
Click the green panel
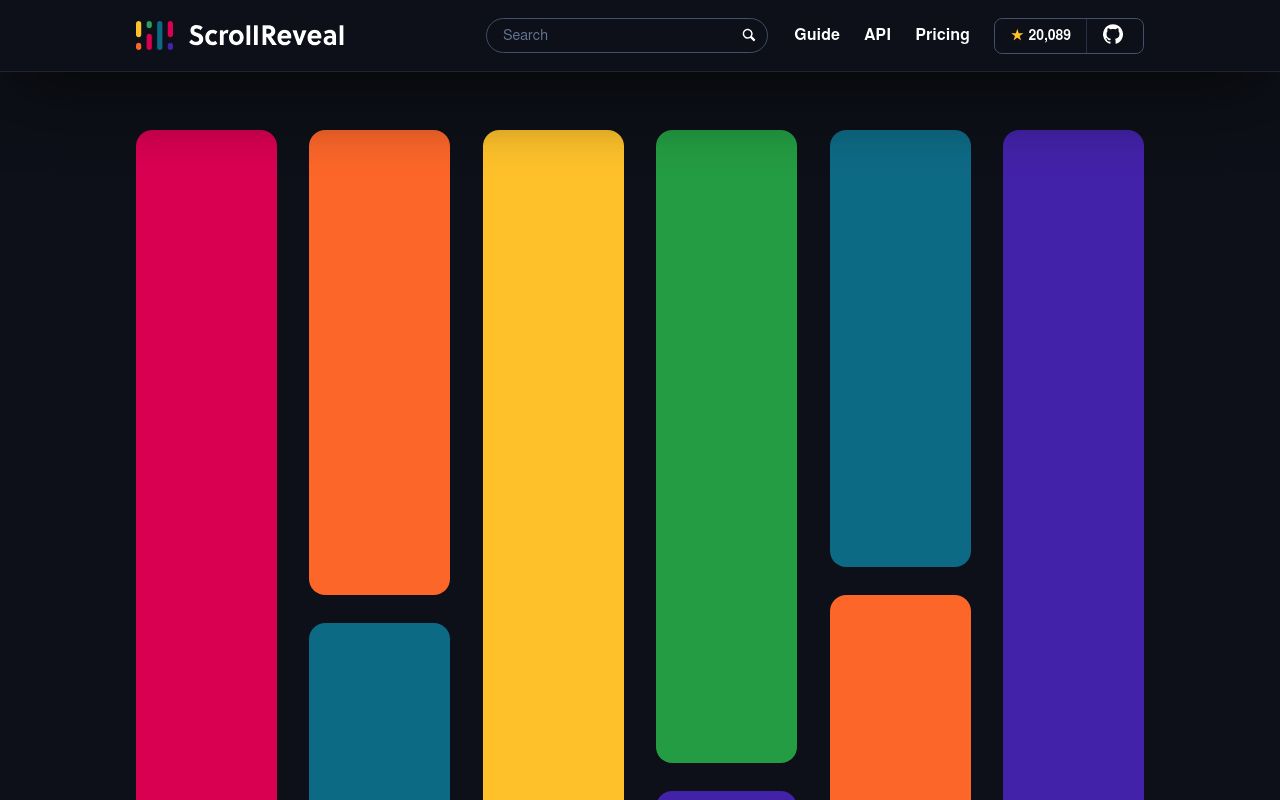pyautogui.click(x=726, y=446)
